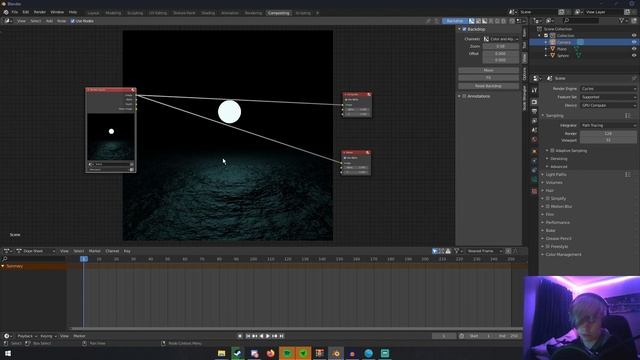Toggle the Freestyle checkbox
The width and height of the screenshot is (640, 360).
(548, 246)
